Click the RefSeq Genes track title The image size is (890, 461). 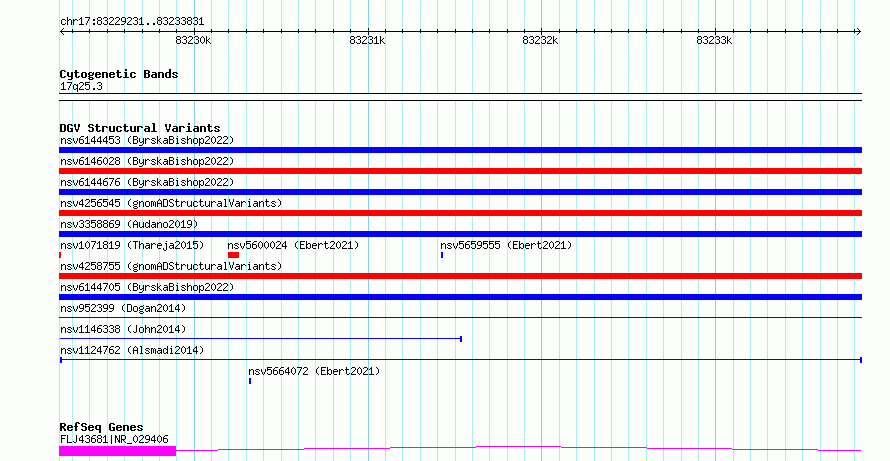(x=102, y=427)
